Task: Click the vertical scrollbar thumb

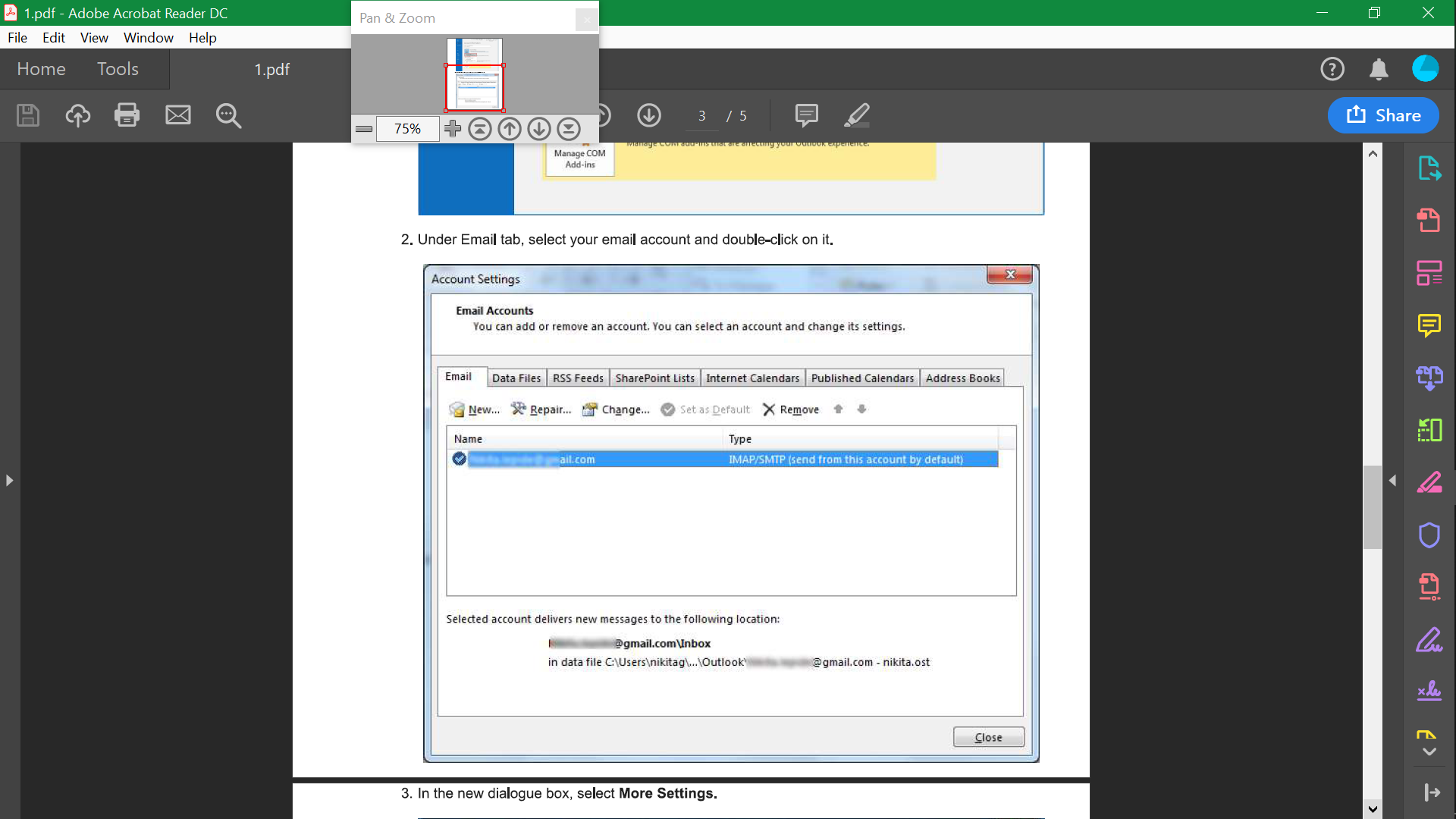Action: (x=1373, y=507)
